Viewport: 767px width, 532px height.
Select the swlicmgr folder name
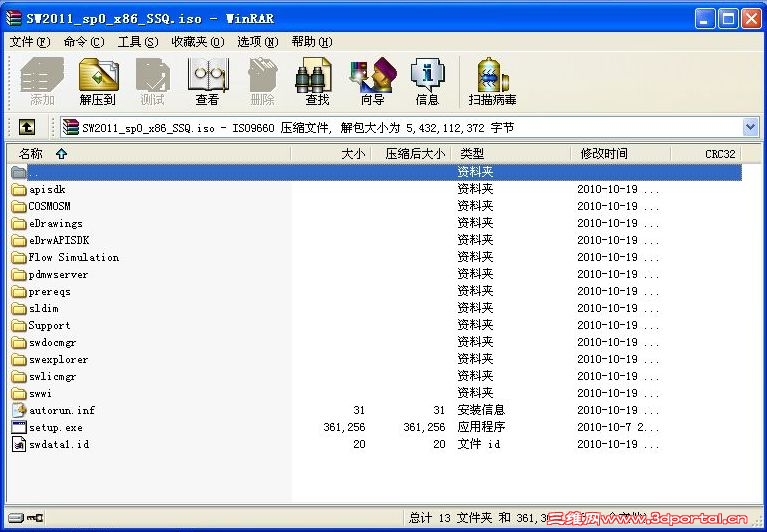[52, 377]
